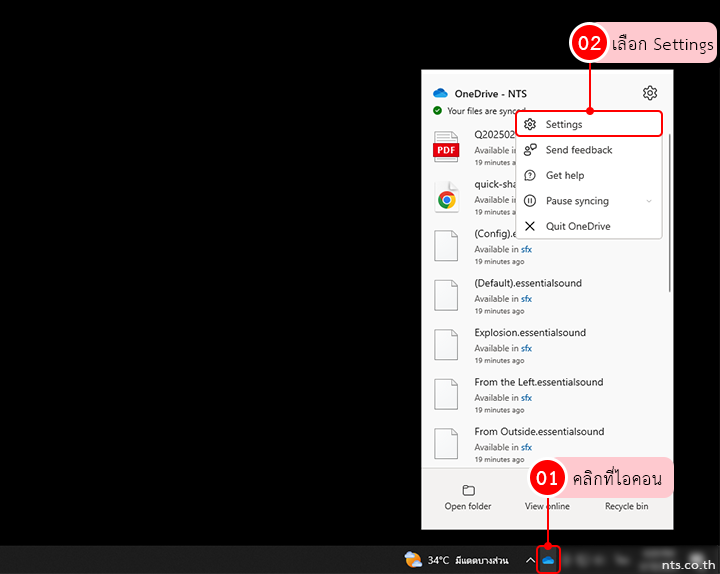Click the Settings gear icon in menu
Screen dimensions: 720x574
point(530,124)
